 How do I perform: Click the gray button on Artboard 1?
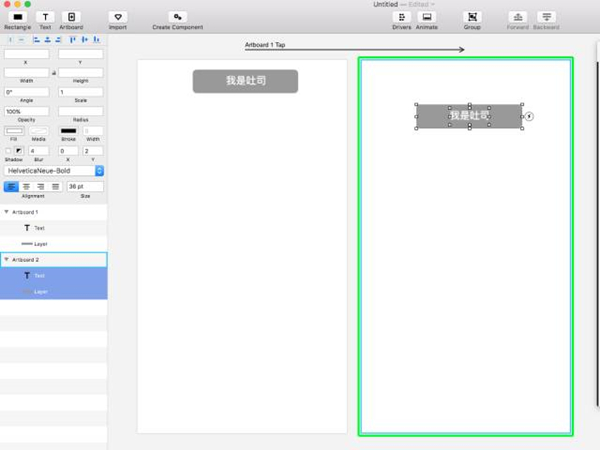(245, 81)
